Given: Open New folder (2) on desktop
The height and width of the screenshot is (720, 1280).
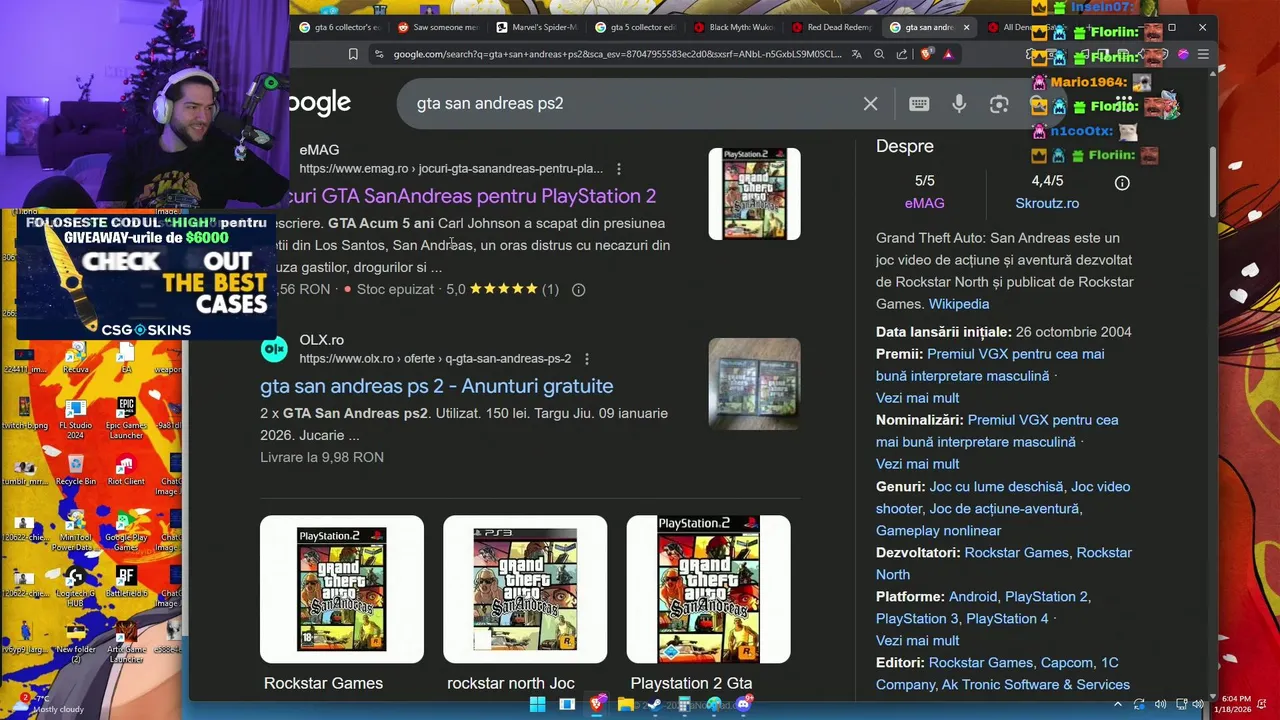Looking at the screenshot, I should [76, 643].
